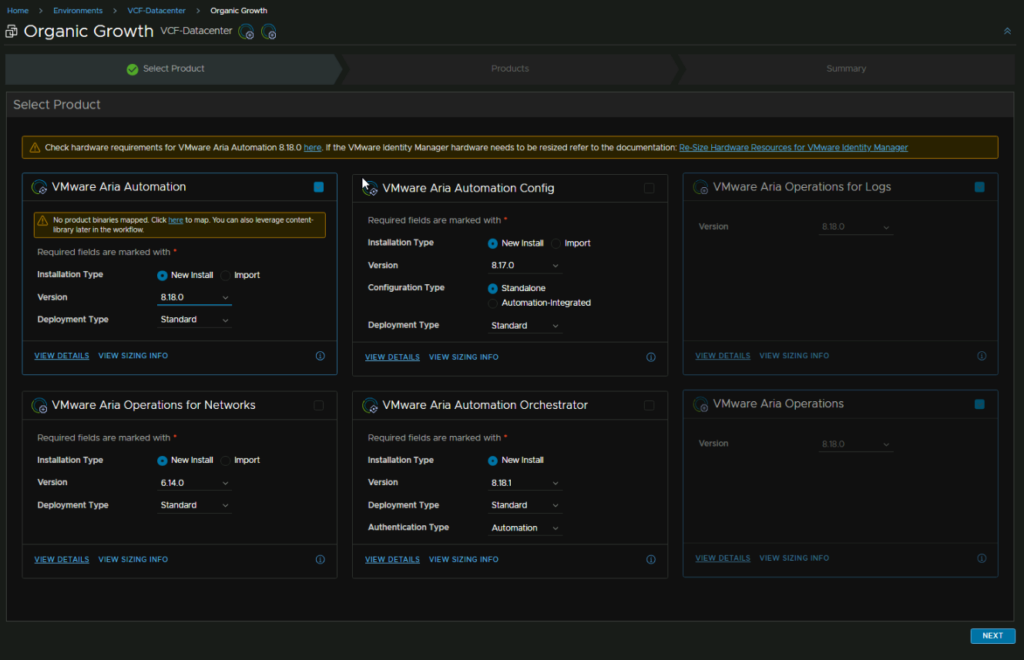Viewport: 1024px width, 660px height.
Task: Click 'here' link to map product binaries
Action: pyautogui.click(x=176, y=220)
